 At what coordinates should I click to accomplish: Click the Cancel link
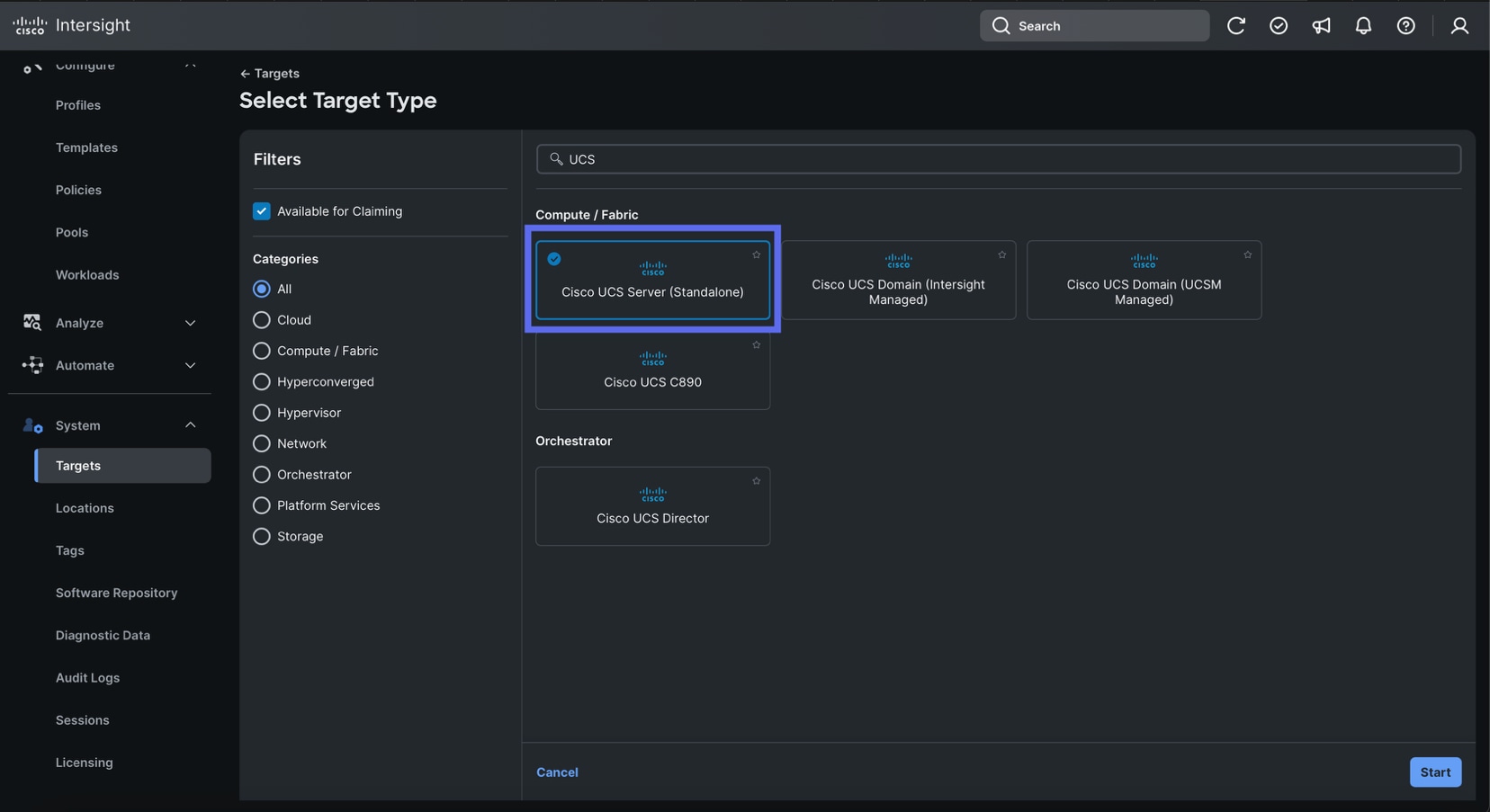(557, 772)
